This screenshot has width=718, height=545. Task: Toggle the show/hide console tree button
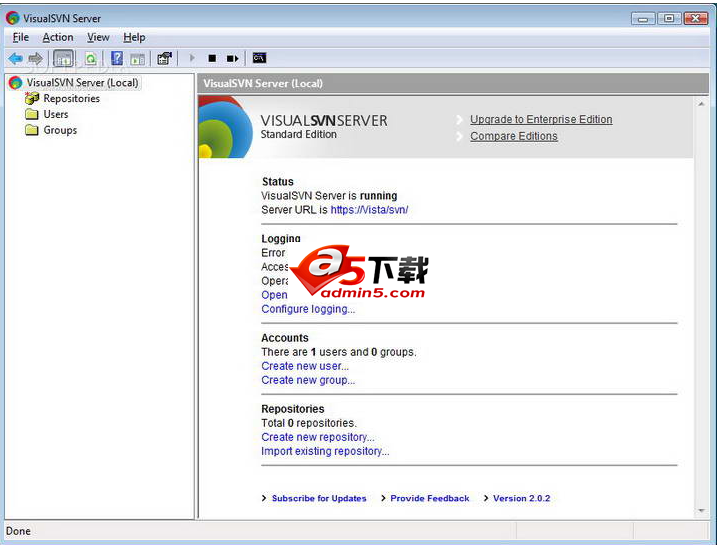point(63,59)
